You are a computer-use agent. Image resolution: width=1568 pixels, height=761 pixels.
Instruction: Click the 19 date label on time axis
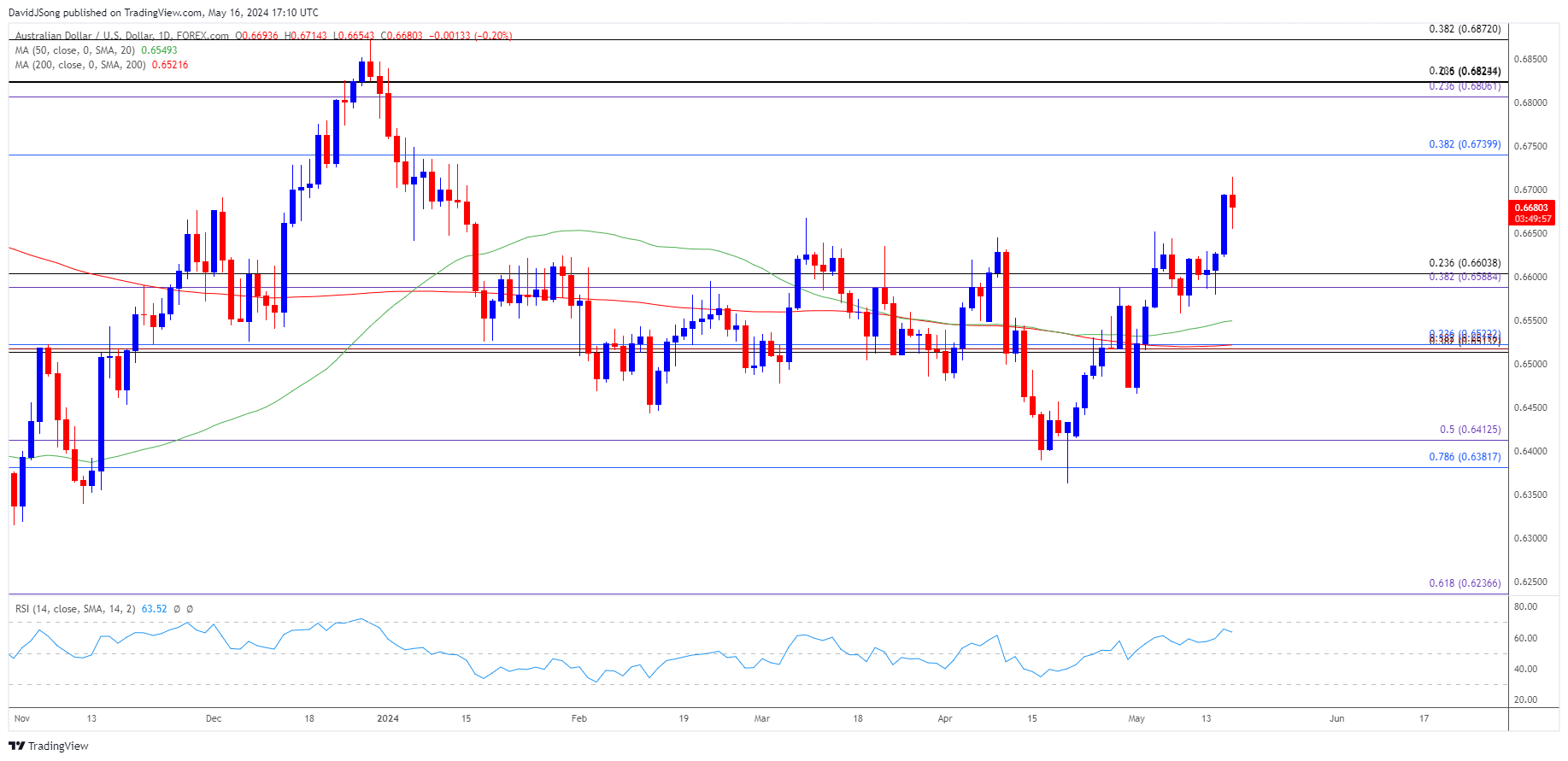click(x=684, y=718)
